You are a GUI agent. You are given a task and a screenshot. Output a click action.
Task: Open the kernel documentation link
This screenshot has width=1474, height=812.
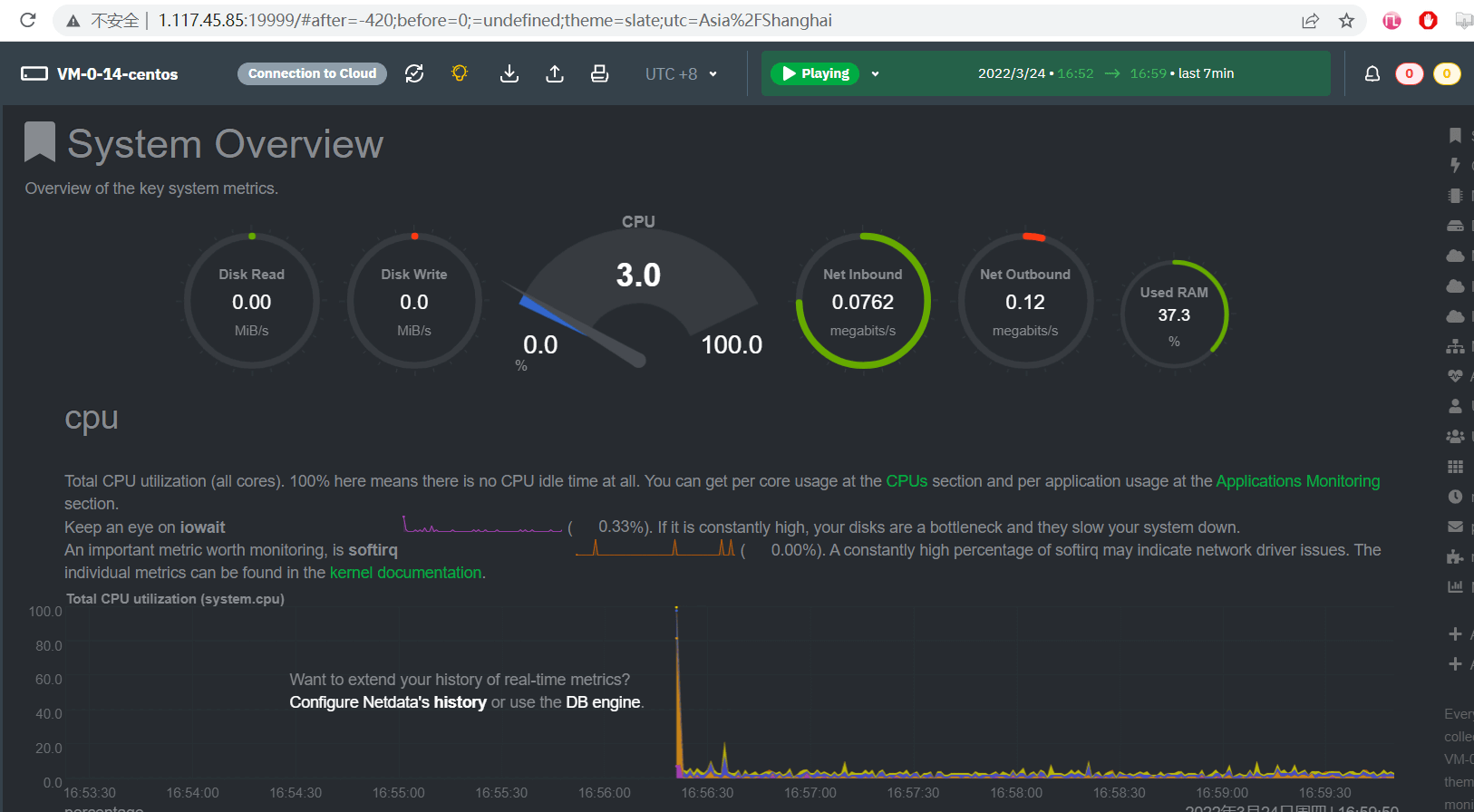(x=405, y=573)
